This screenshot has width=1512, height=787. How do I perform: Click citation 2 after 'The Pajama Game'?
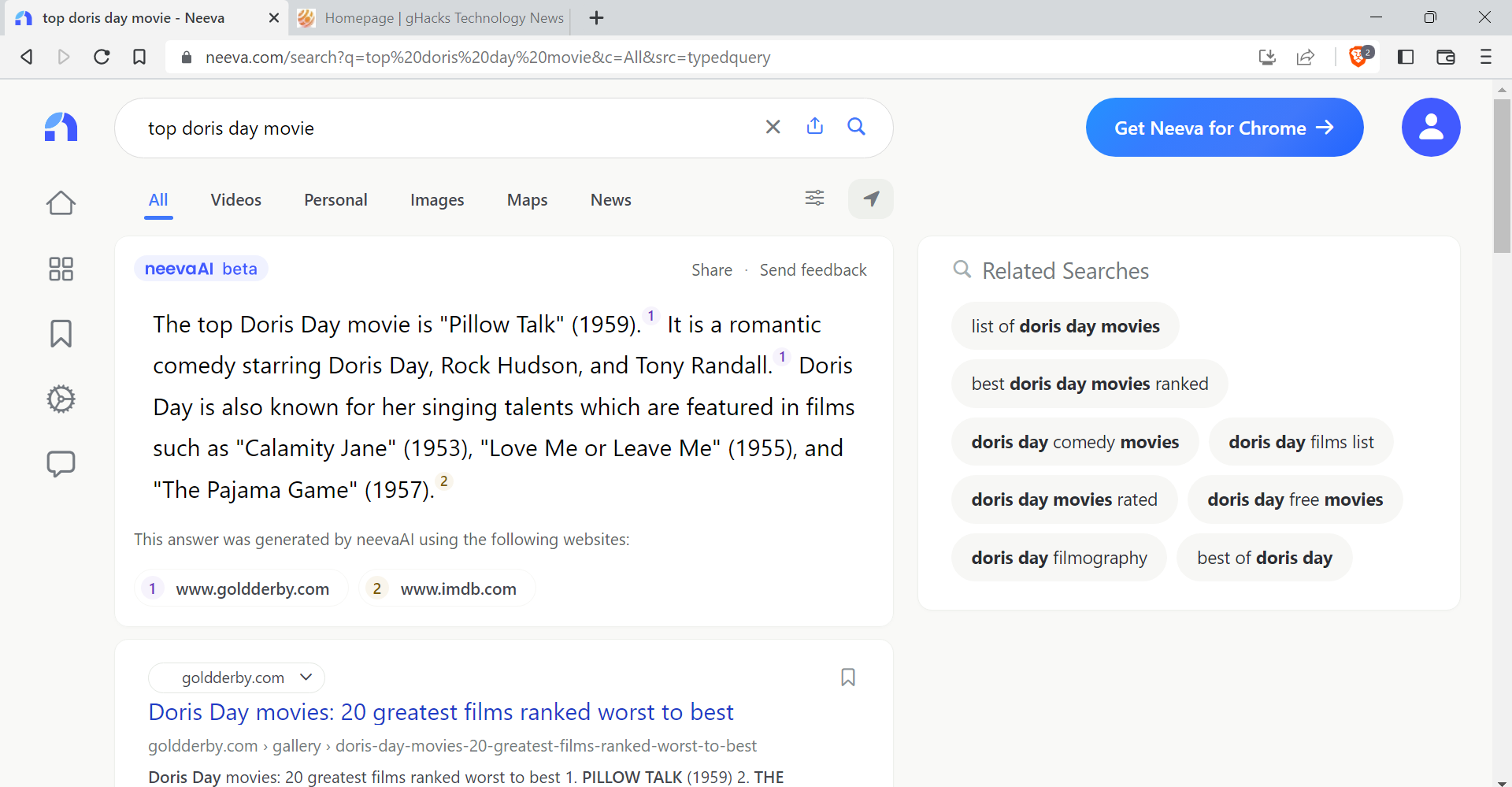(x=444, y=481)
